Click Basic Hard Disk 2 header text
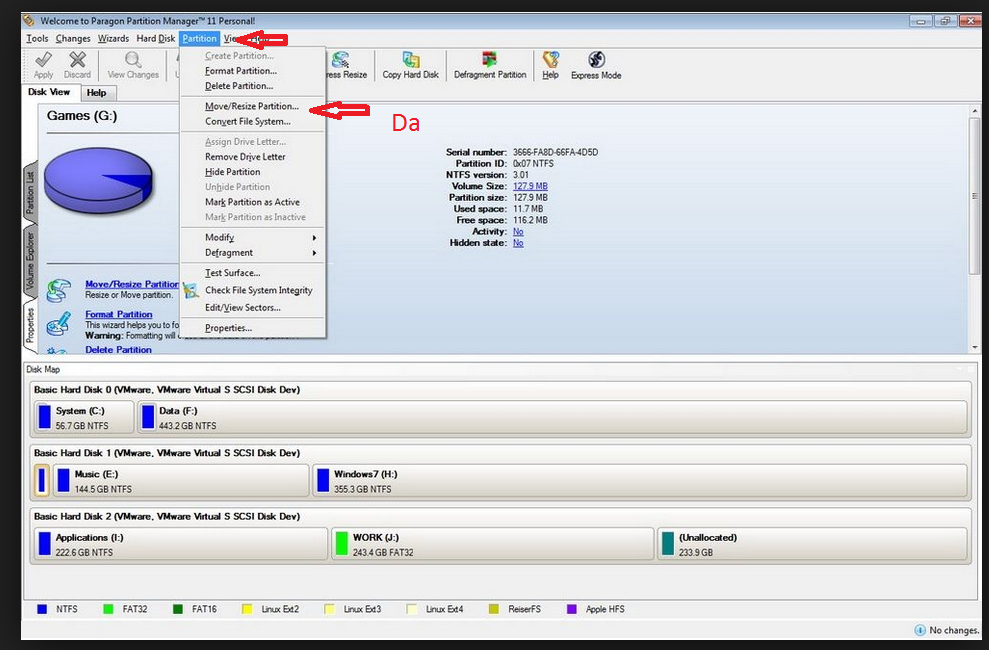Screen dimensions: 989x650 click(x=167, y=516)
